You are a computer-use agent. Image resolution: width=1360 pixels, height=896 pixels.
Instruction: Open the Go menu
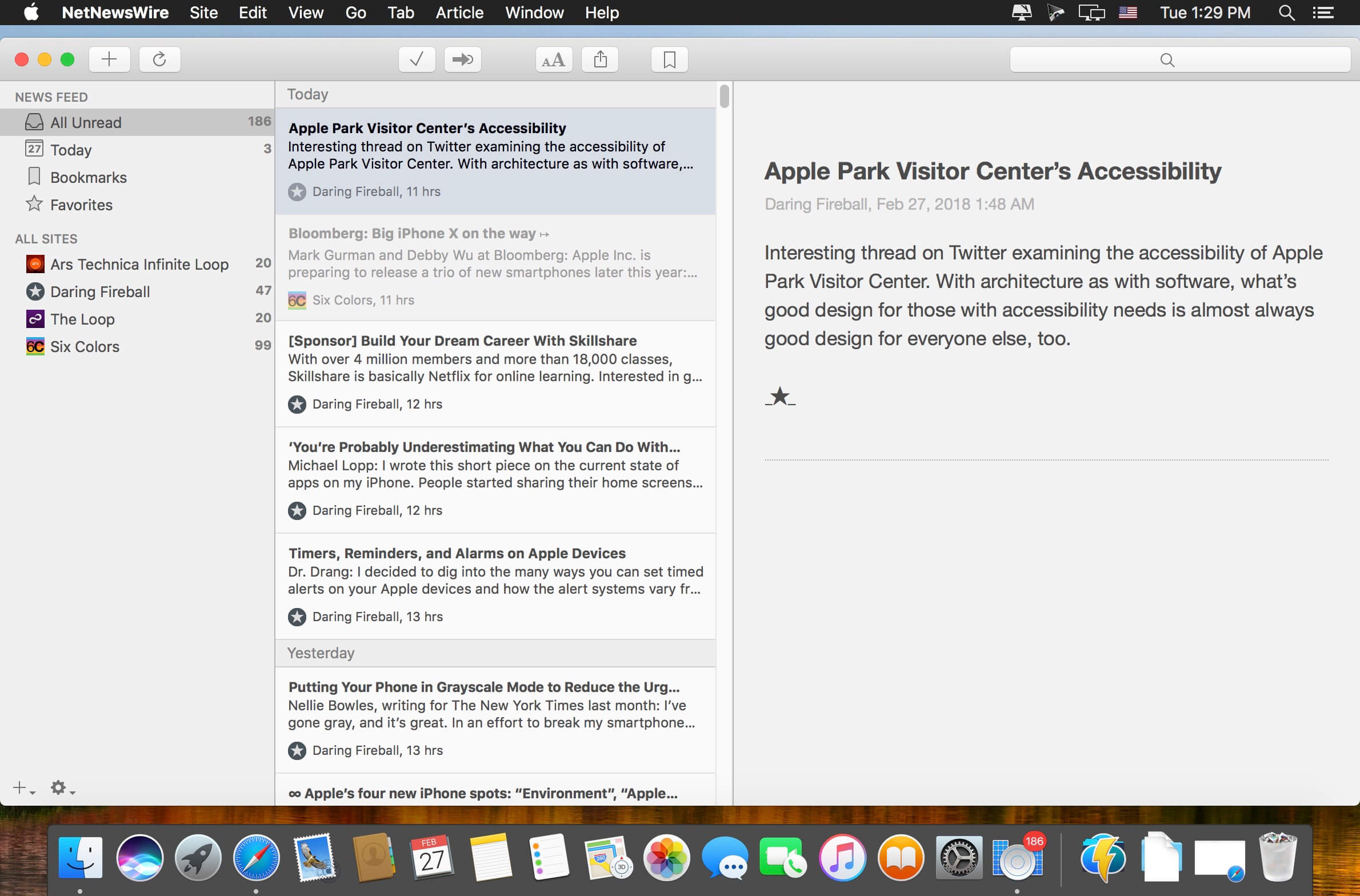click(355, 13)
